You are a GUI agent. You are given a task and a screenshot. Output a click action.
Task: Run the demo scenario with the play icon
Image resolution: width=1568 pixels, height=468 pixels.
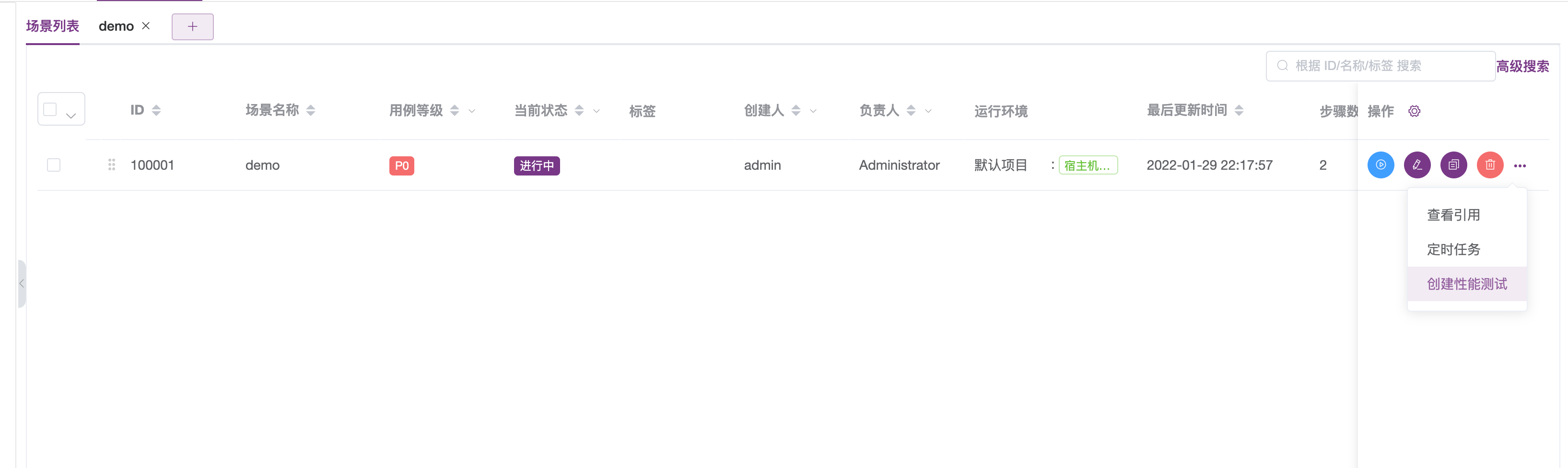pyautogui.click(x=1381, y=165)
